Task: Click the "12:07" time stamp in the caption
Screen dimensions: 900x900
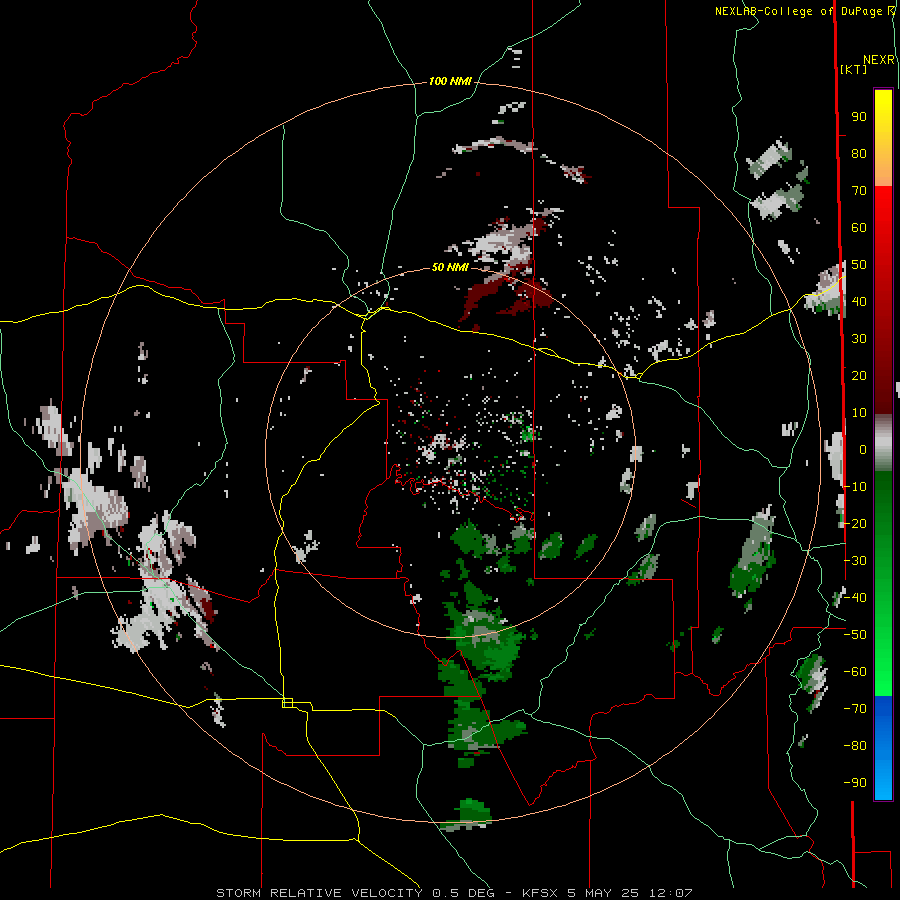Action: pyautogui.click(x=670, y=893)
